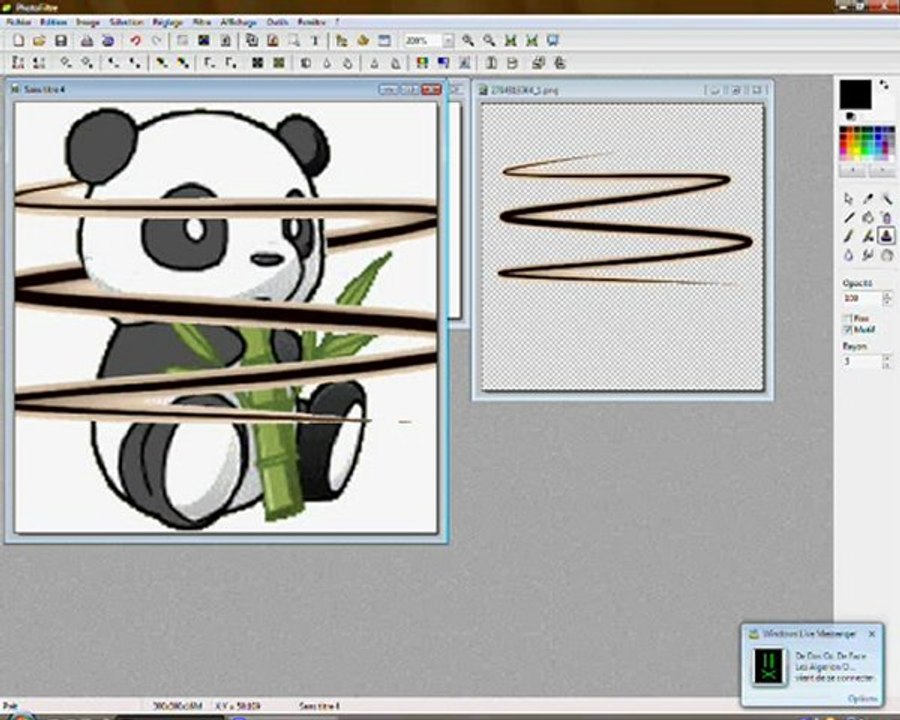Show next palette colors button

pos(881,170)
